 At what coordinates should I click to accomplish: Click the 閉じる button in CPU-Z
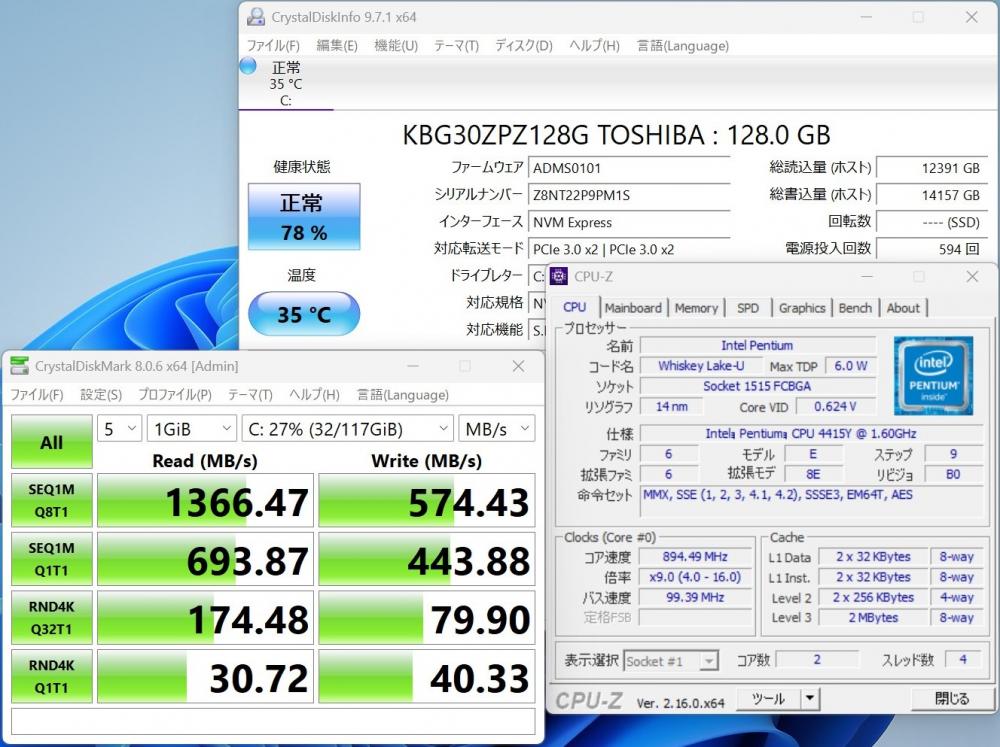coord(952,699)
